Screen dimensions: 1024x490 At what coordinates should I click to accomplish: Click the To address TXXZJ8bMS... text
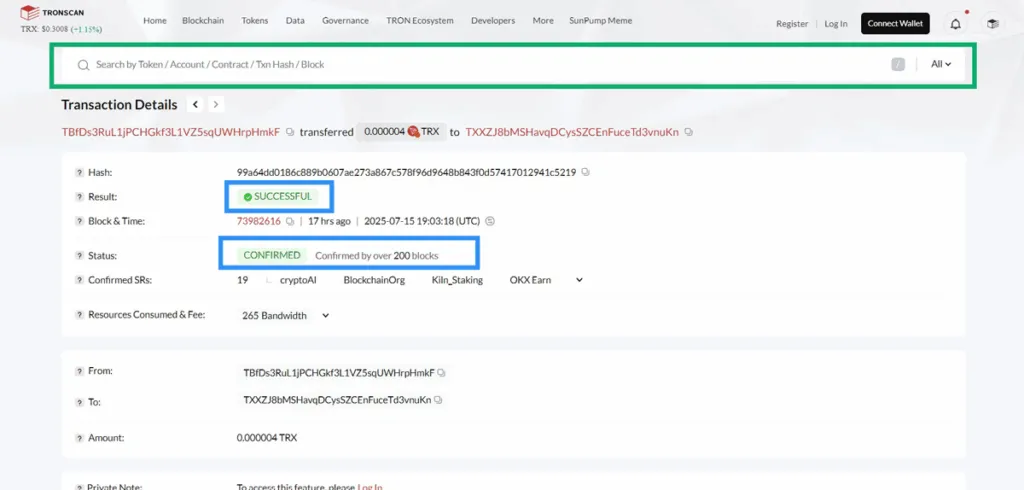(x=337, y=400)
